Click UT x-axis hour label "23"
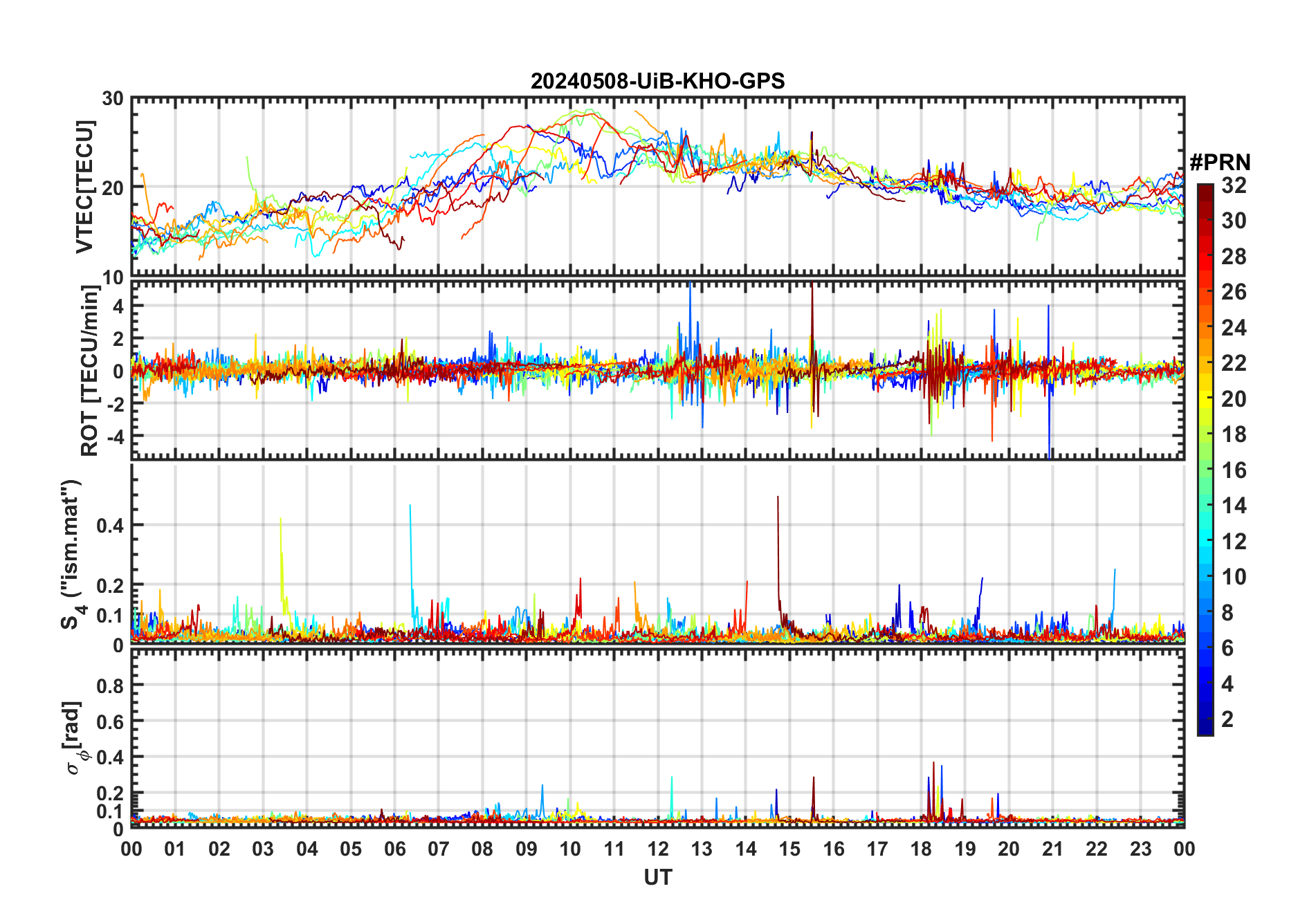The image size is (1316, 920). click(x=1140, y=849)
